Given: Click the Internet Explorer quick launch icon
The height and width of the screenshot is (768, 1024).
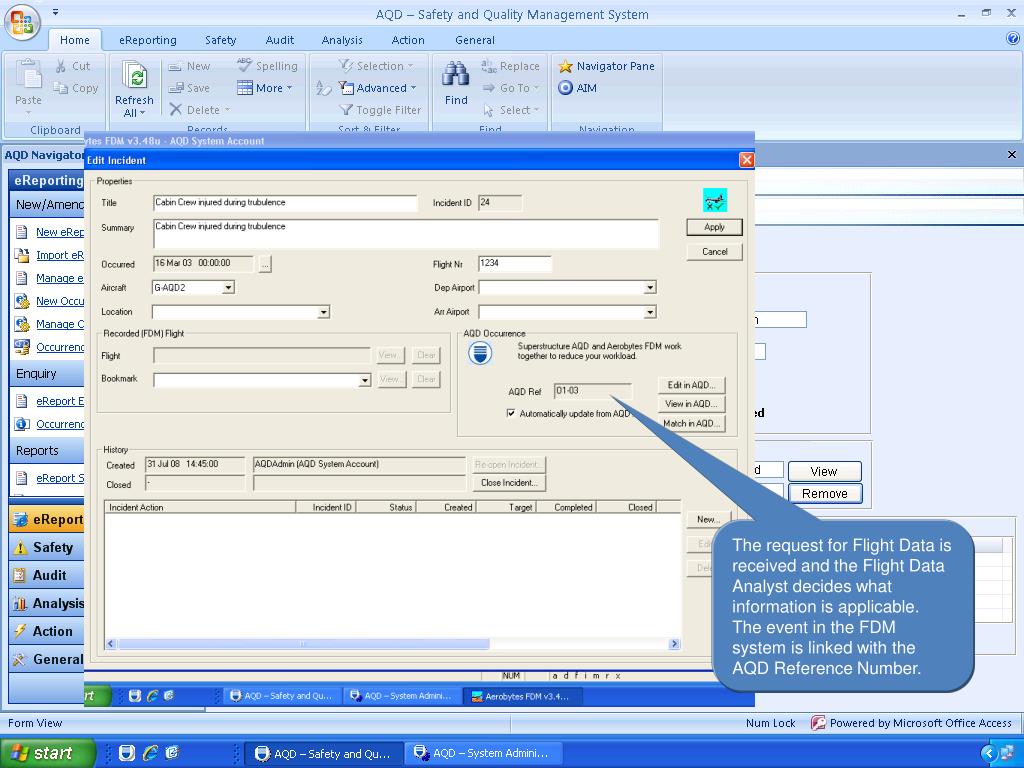Looking at the screenshot, I should coord(150,753).
